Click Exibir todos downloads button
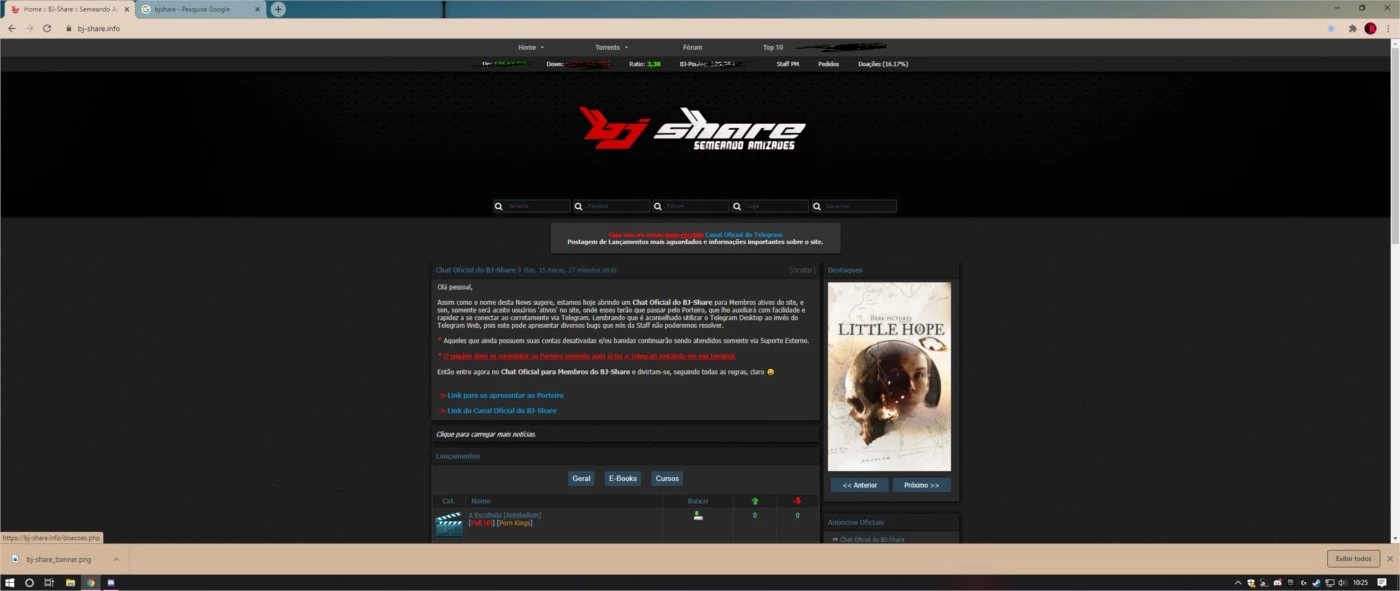The width and height of the screenshot is (1400, 591). tap(1353, 559)
